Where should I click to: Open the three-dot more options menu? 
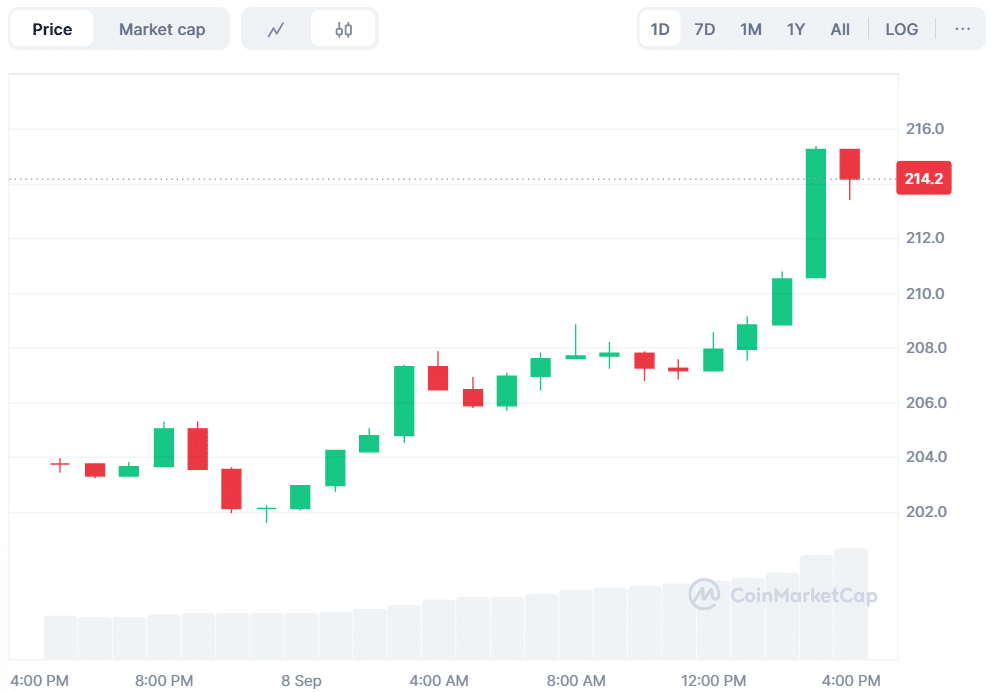962,29
